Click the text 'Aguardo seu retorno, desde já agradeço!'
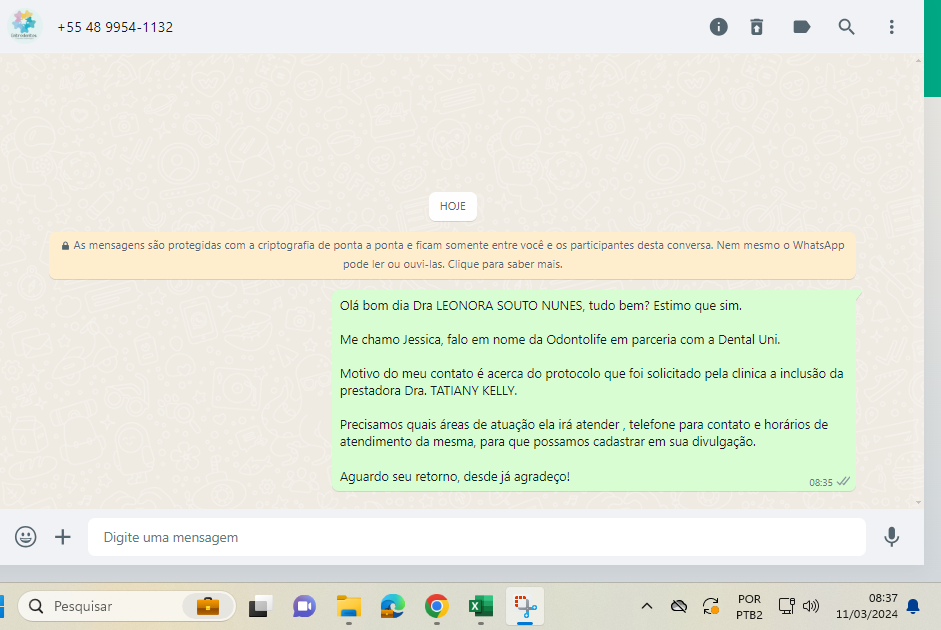Viewport: 941px width, 630px height. click(455, 477)
